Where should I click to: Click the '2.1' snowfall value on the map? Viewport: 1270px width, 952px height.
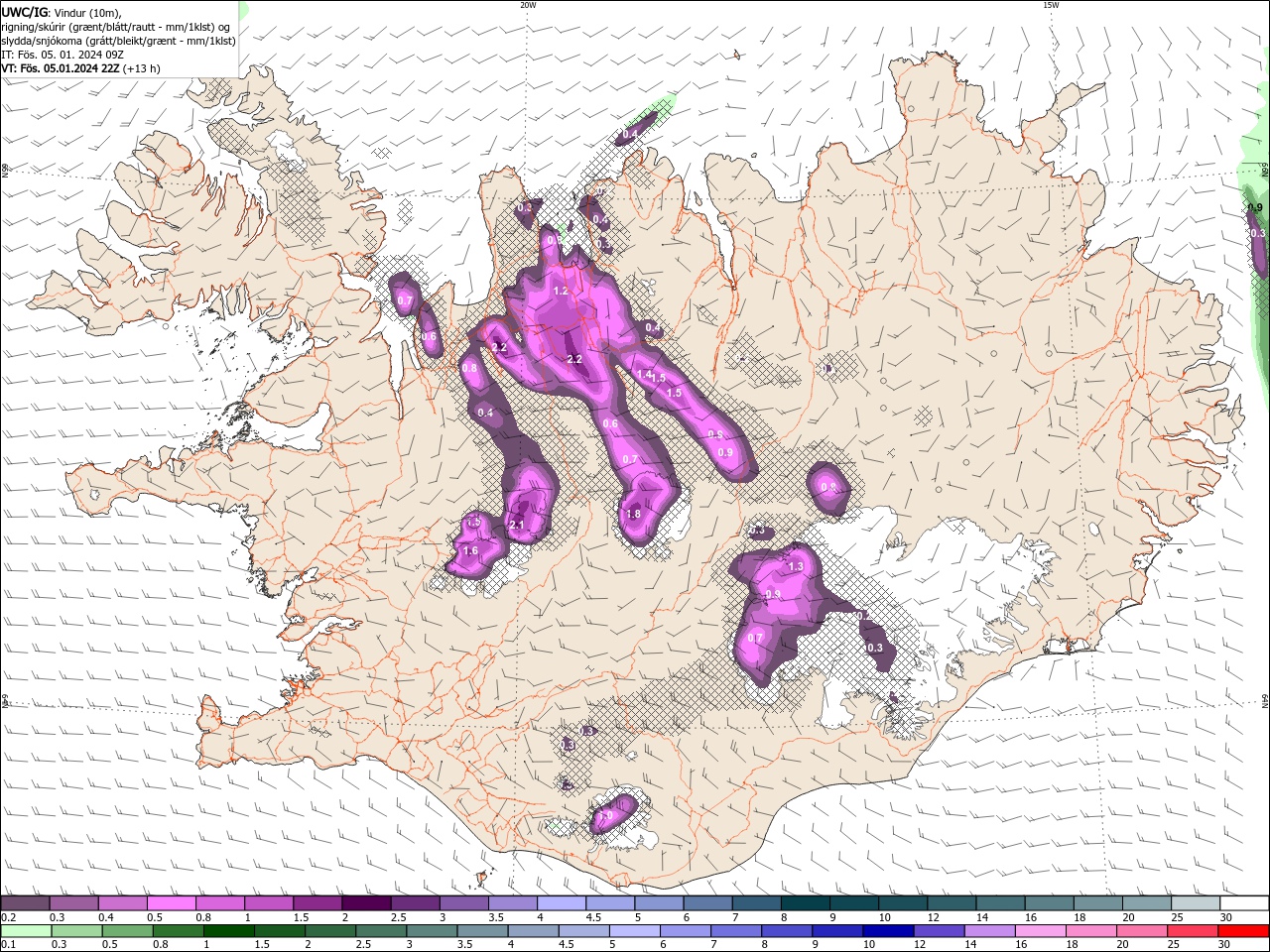click(517, 526)
